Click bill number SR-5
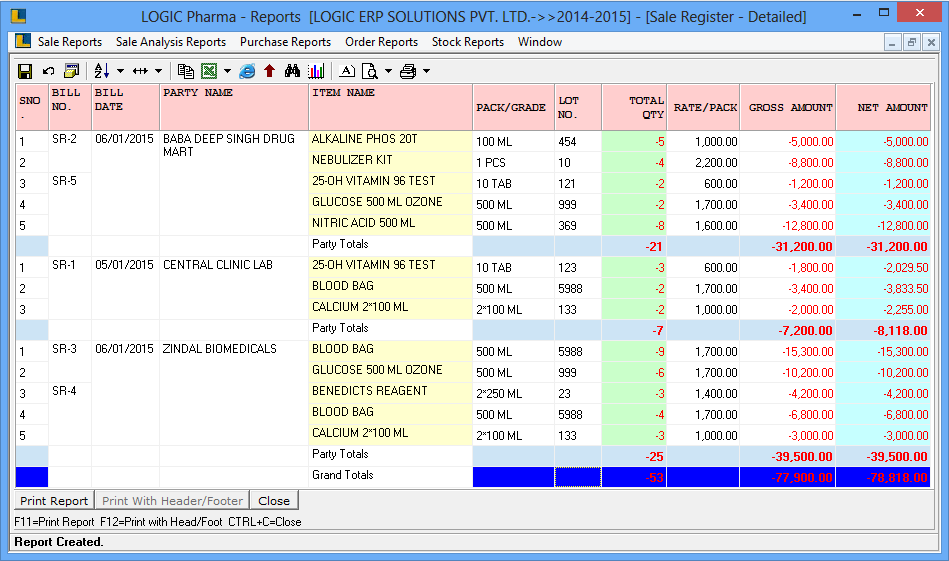This screenshot has width=949, height=561. 64,181
